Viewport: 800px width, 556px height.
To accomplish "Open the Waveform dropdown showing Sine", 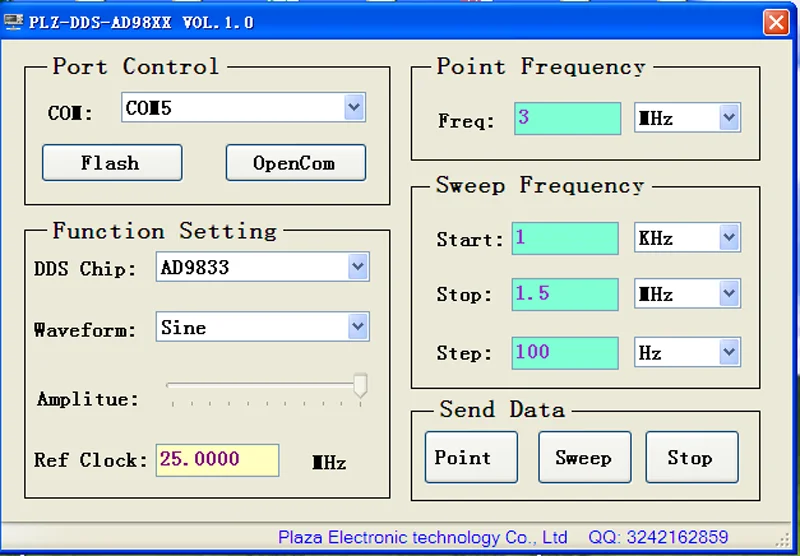I will (357, 327).
